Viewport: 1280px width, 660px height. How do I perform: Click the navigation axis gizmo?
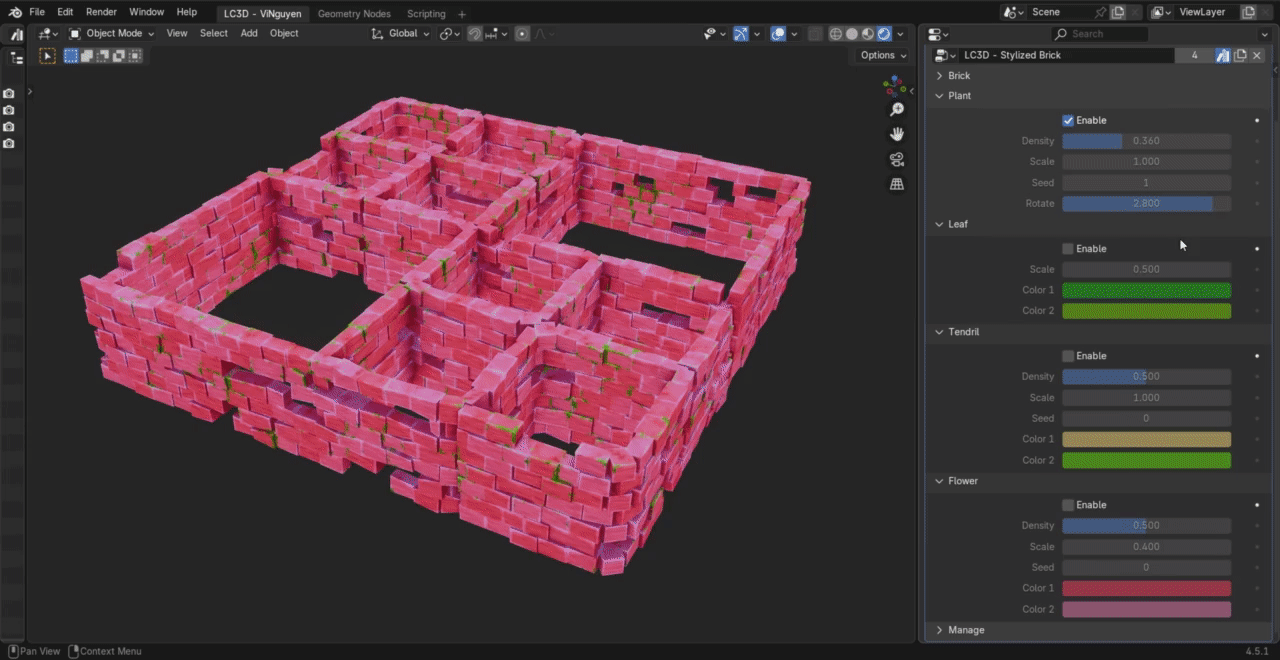click(x=894, y=84)
